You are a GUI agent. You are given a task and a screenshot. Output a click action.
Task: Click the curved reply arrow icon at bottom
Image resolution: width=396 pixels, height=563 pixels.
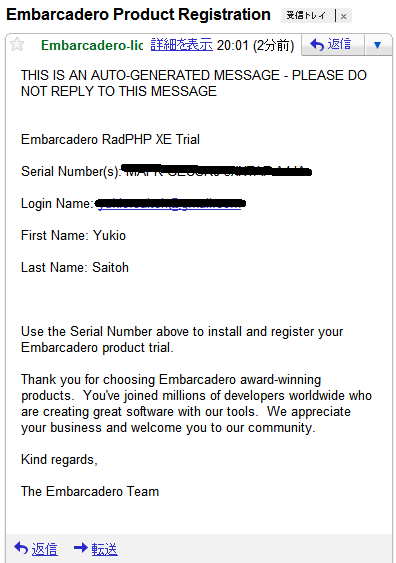tap(21, 548)
